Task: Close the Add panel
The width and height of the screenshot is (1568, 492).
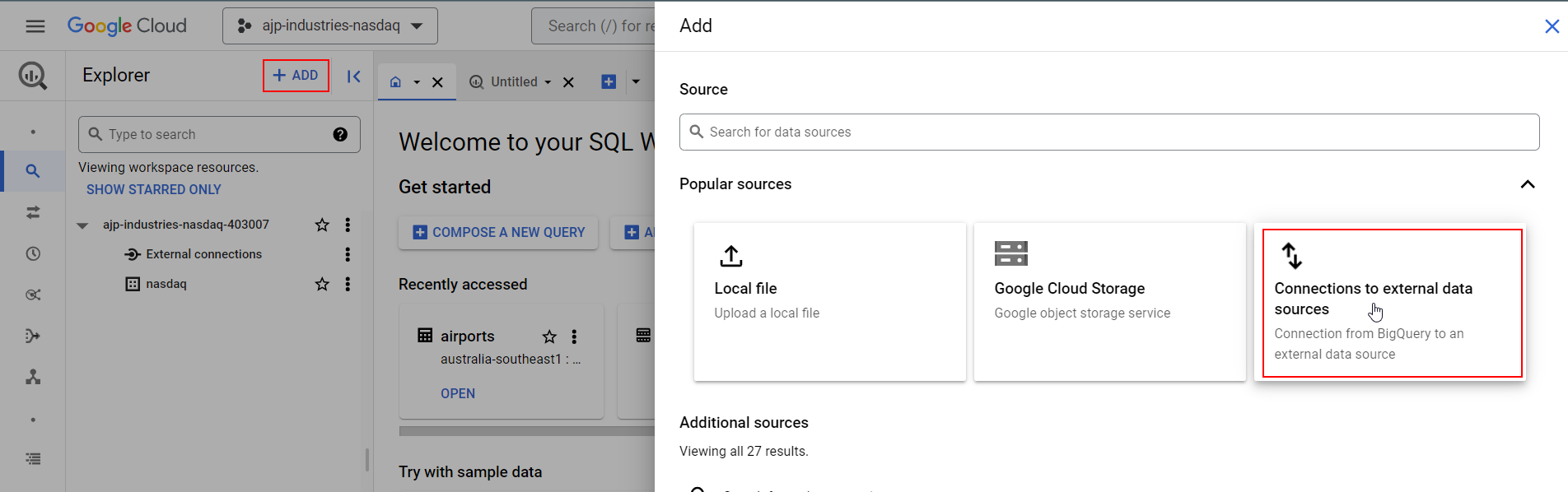Action: [x=1552, y=26]
